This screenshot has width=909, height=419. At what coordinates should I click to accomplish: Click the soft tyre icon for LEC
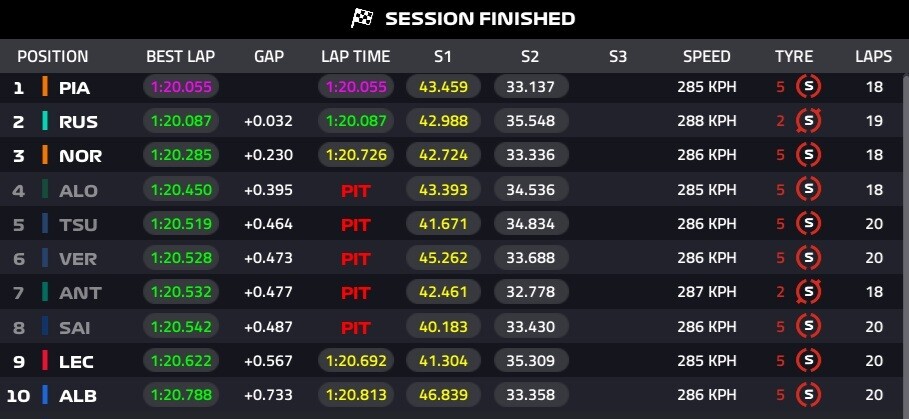(x=808, y=360)
